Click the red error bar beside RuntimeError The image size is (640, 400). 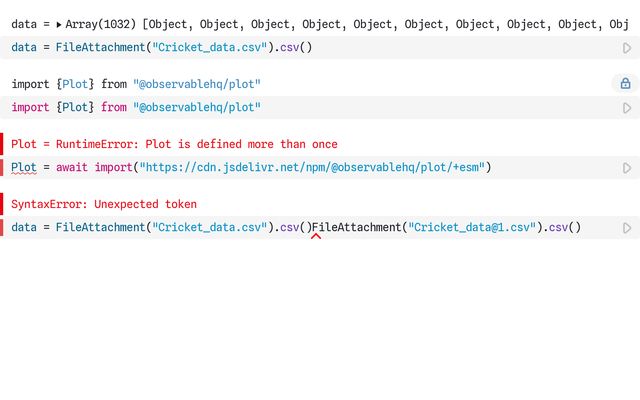pyautogui.click(x=2, y=144)
